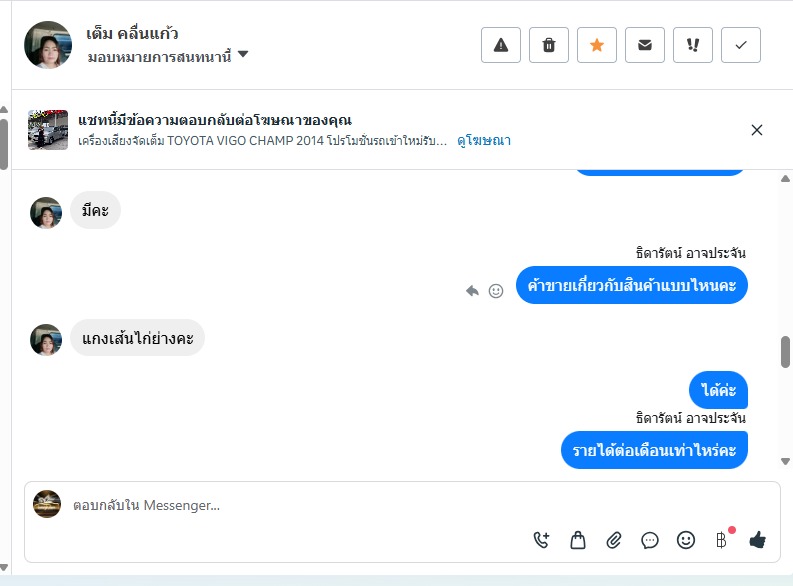Click the Baht payment icon
The width and height of the screenshot is (793, 586).
tap(721, 540)
